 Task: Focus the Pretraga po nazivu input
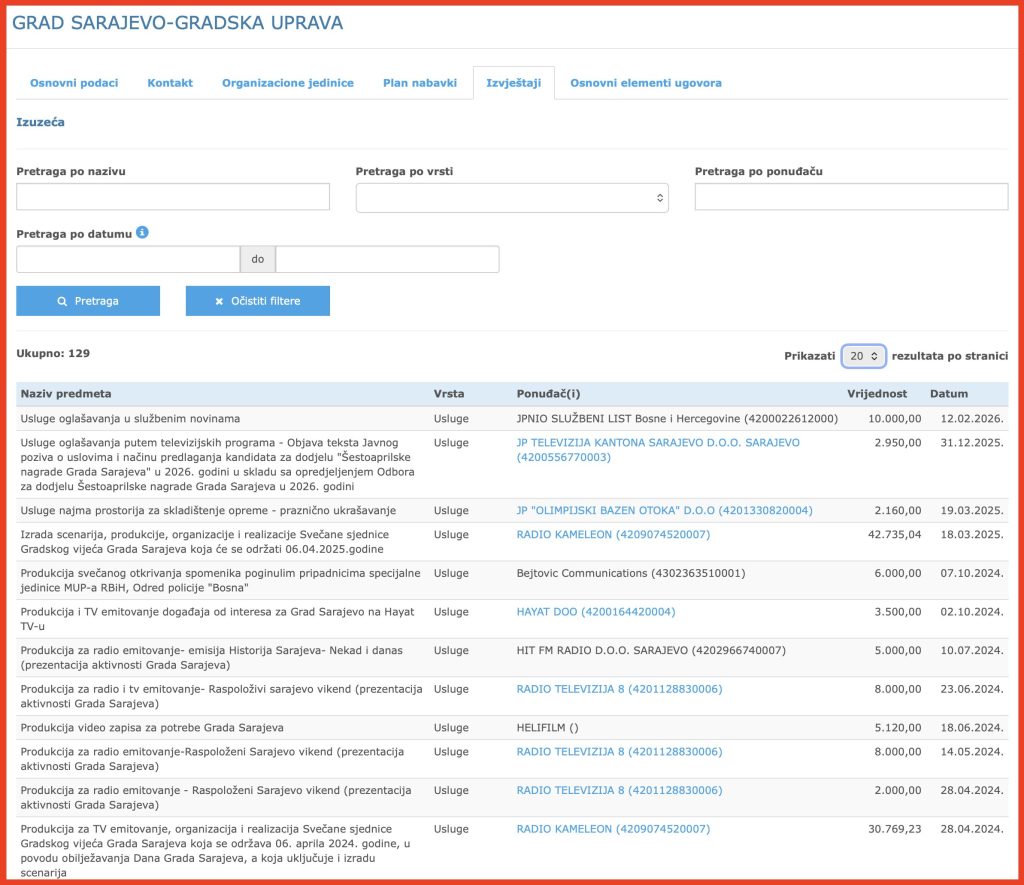(x=173, y=197)
